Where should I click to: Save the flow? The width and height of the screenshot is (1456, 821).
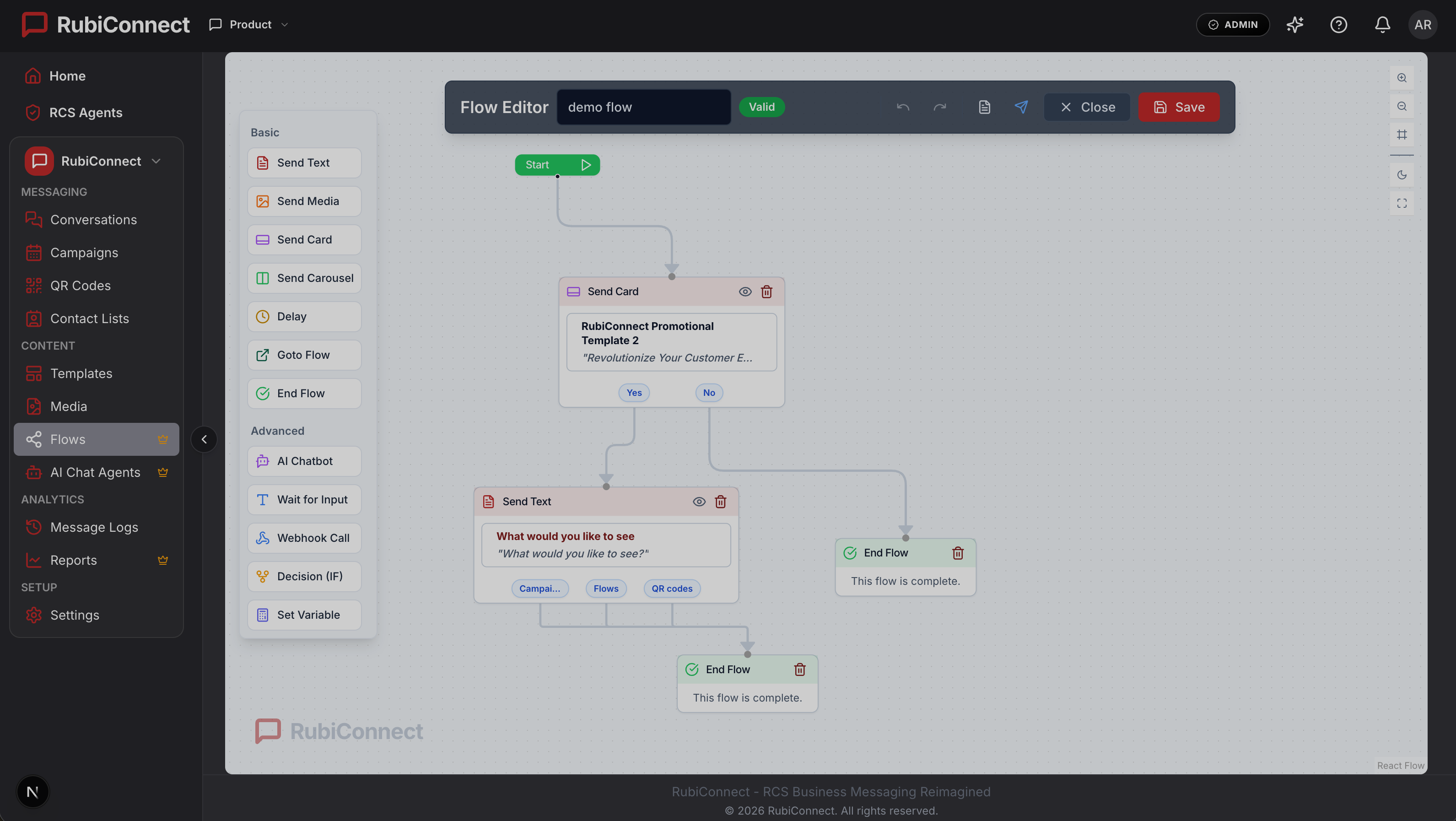pyautogui.click(x=1178, y=107)
